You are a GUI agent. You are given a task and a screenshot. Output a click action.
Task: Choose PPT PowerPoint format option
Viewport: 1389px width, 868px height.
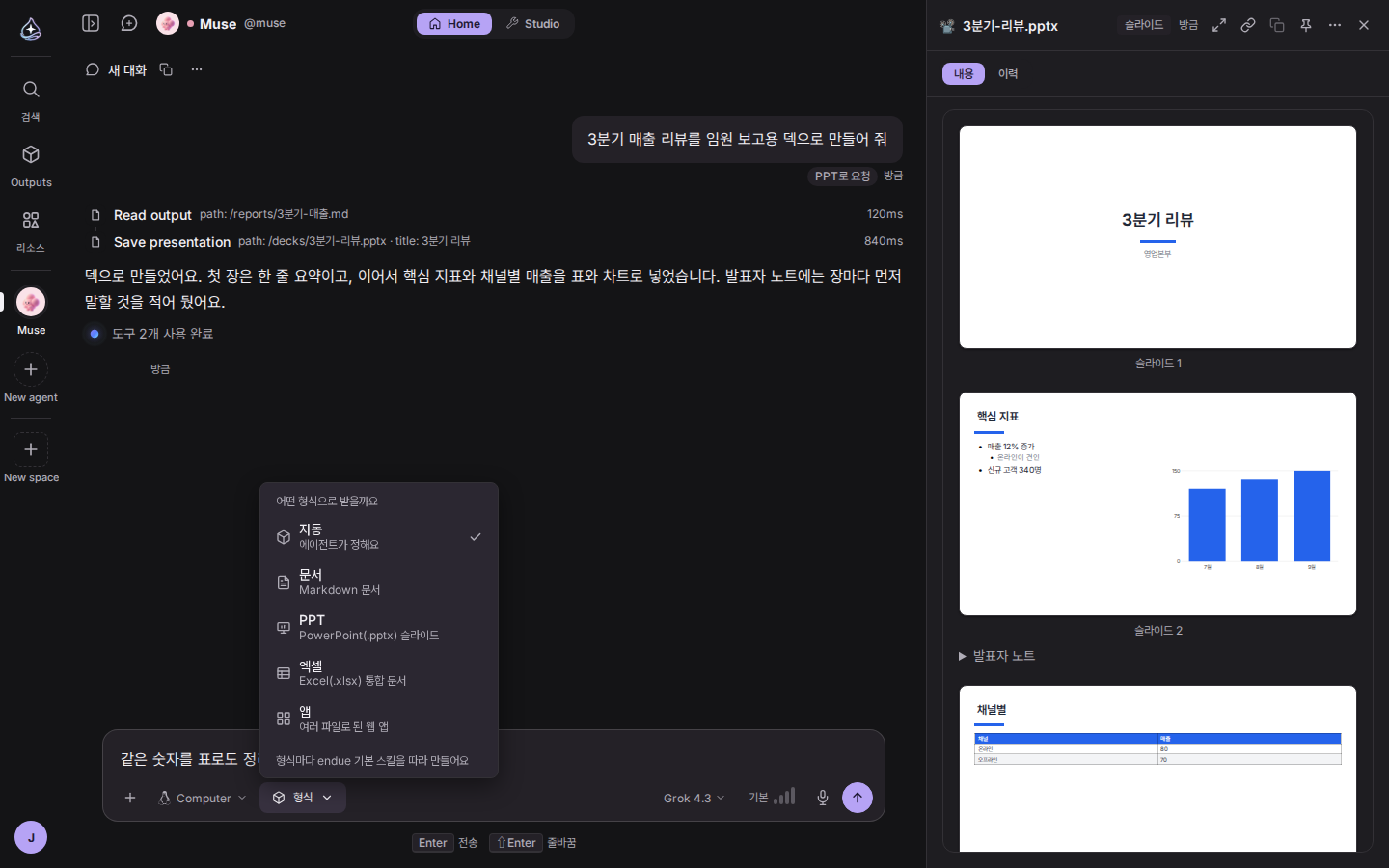379,628
